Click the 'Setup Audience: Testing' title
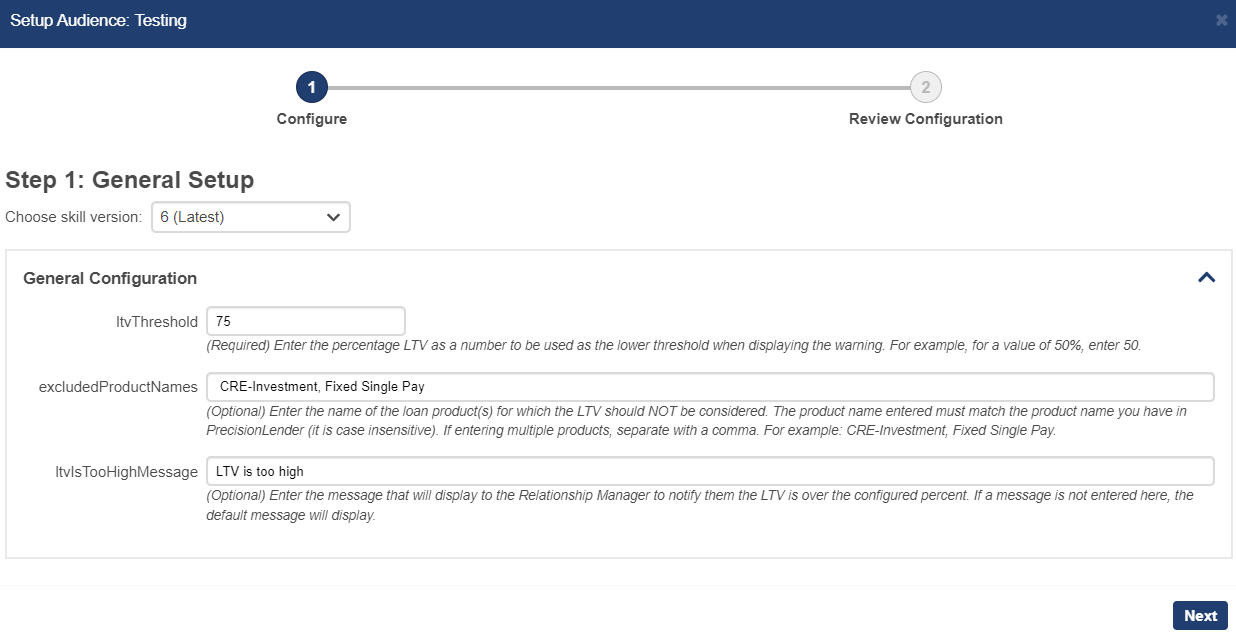The height and width of the screenshot is (644, 1236). [98, 20]
